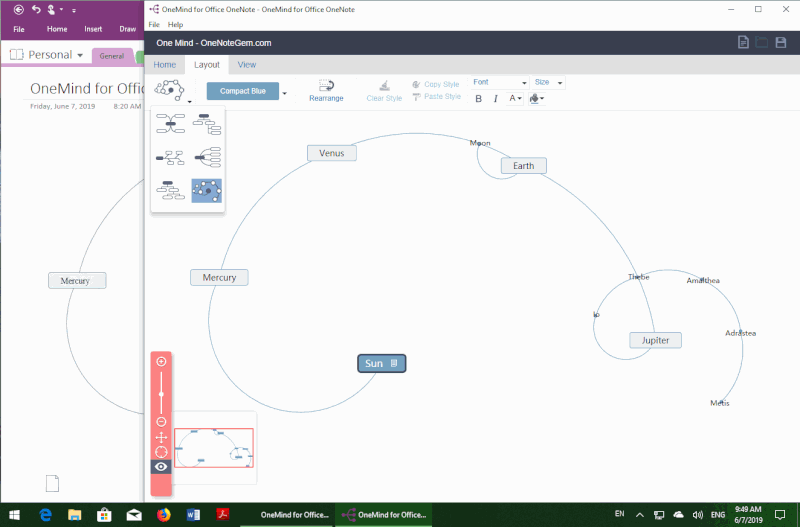
Task: Select the General section tab in OneNote
Action: pos(112,56)
